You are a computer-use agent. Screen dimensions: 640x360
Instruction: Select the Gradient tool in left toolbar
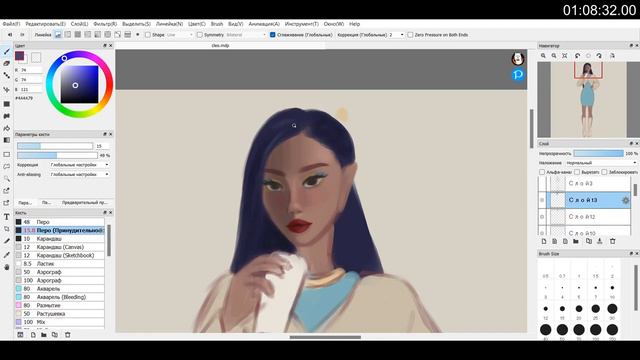point(7,140)
